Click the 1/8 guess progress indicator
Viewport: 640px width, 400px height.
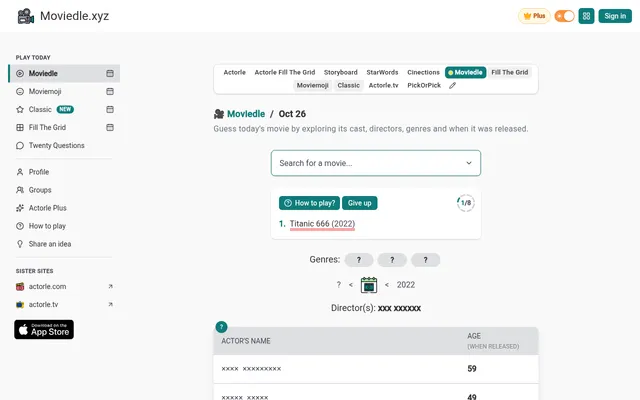tap(466, 203)
